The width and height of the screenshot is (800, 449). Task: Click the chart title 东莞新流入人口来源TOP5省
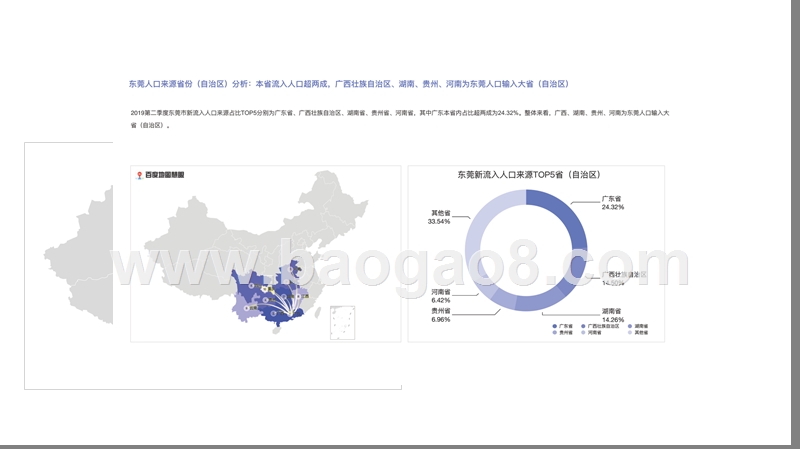click(529, 174)
